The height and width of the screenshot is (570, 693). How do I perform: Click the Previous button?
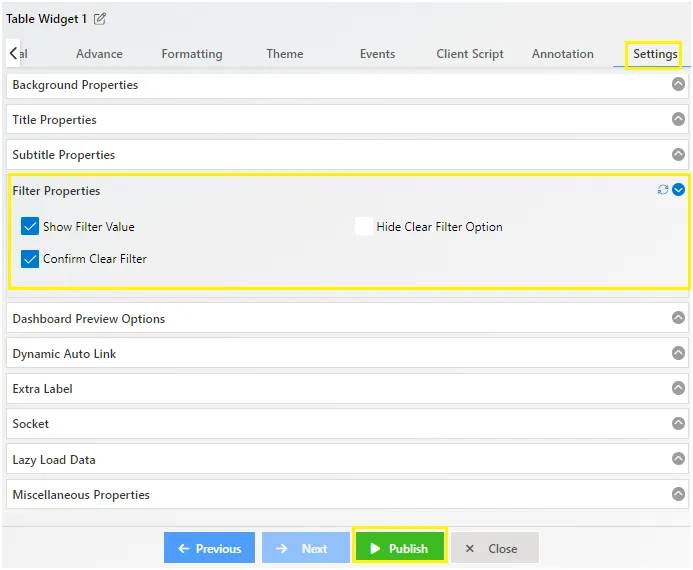[209, 548]
